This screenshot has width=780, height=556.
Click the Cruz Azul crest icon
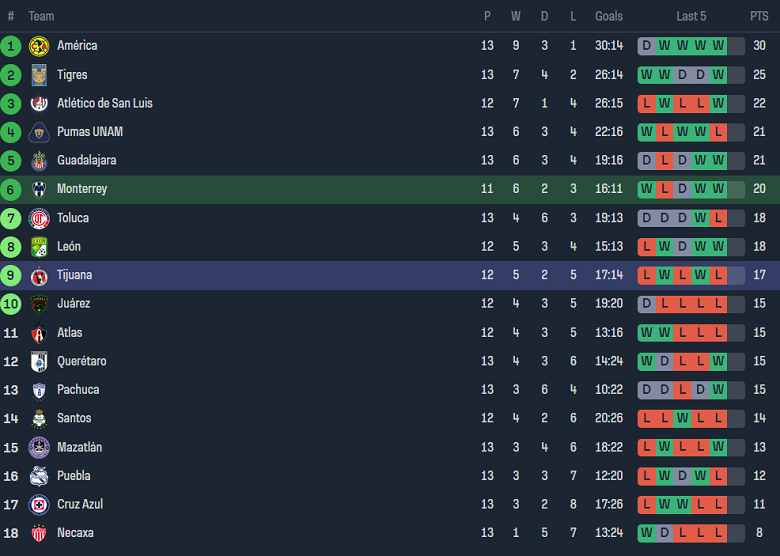[x=39, y=505]
